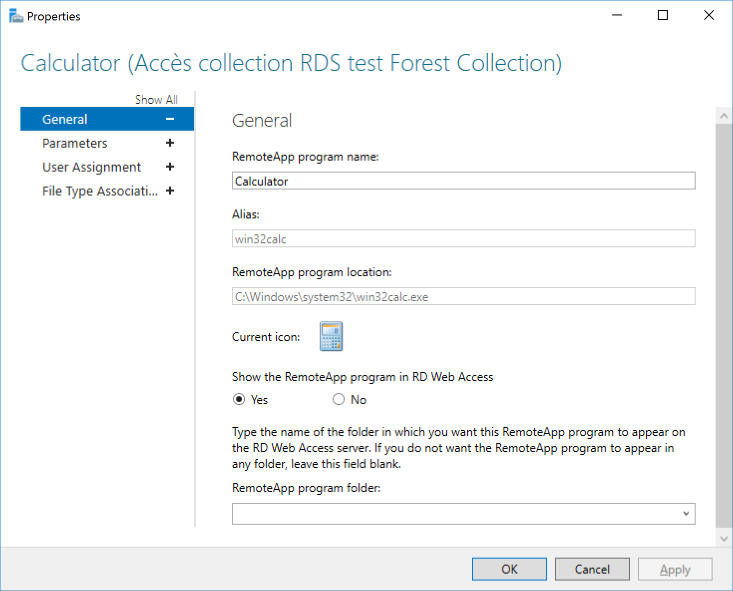Click the Alias field win32calc
The height and width of the screenshot is (591, 733).
(463, 238)
